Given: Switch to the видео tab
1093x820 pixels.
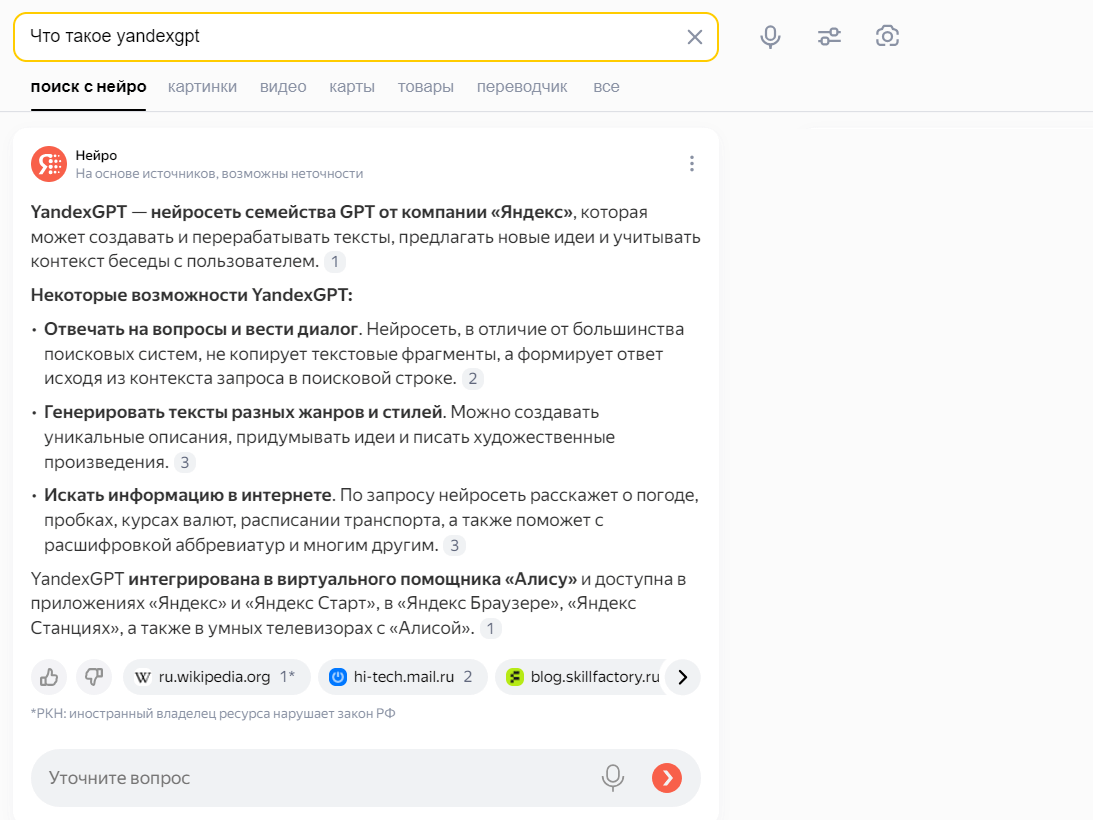Looking at the screenshot, I should (x=283, y=87).
